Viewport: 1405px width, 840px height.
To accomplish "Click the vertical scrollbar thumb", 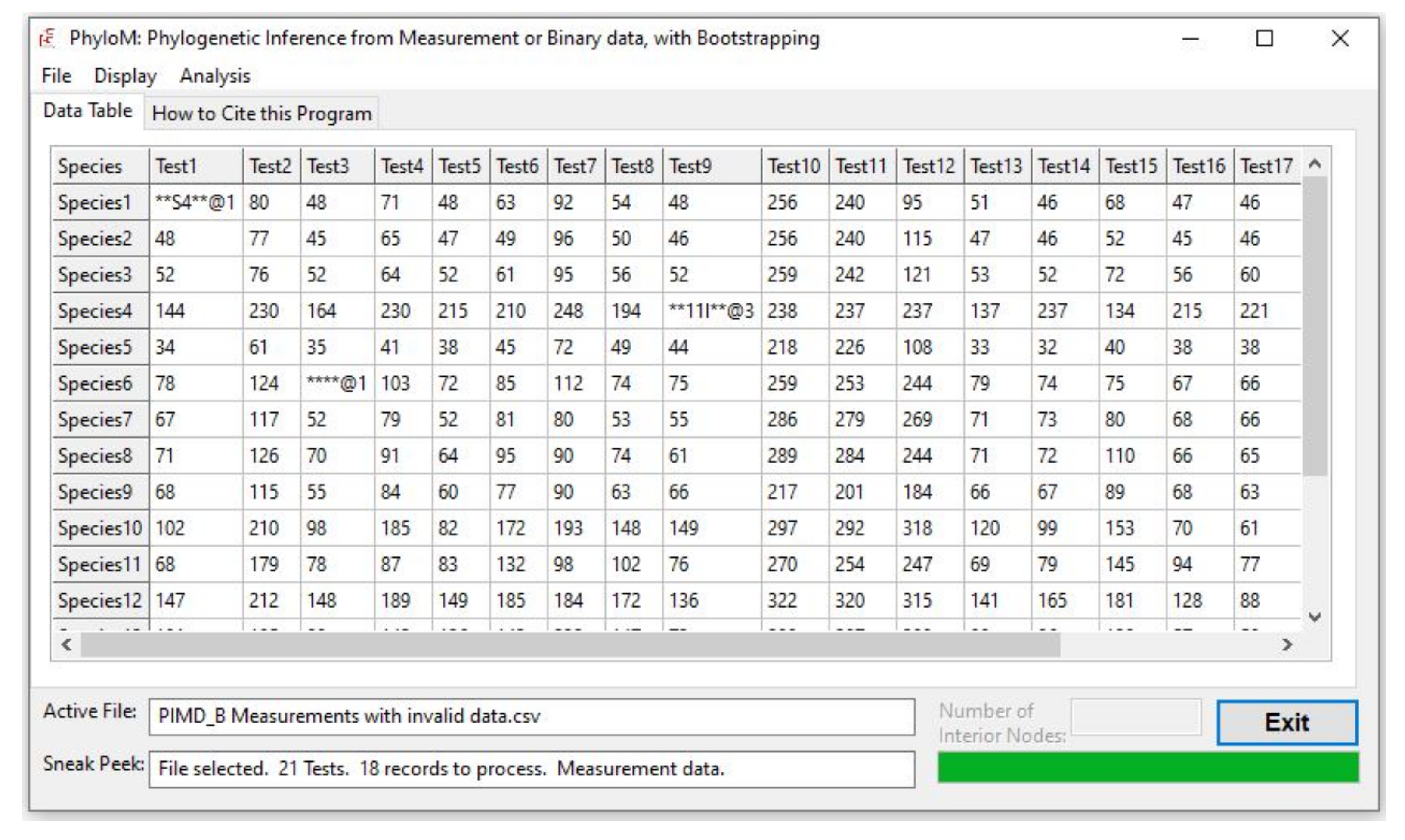I will click(x=1315, y=325).
